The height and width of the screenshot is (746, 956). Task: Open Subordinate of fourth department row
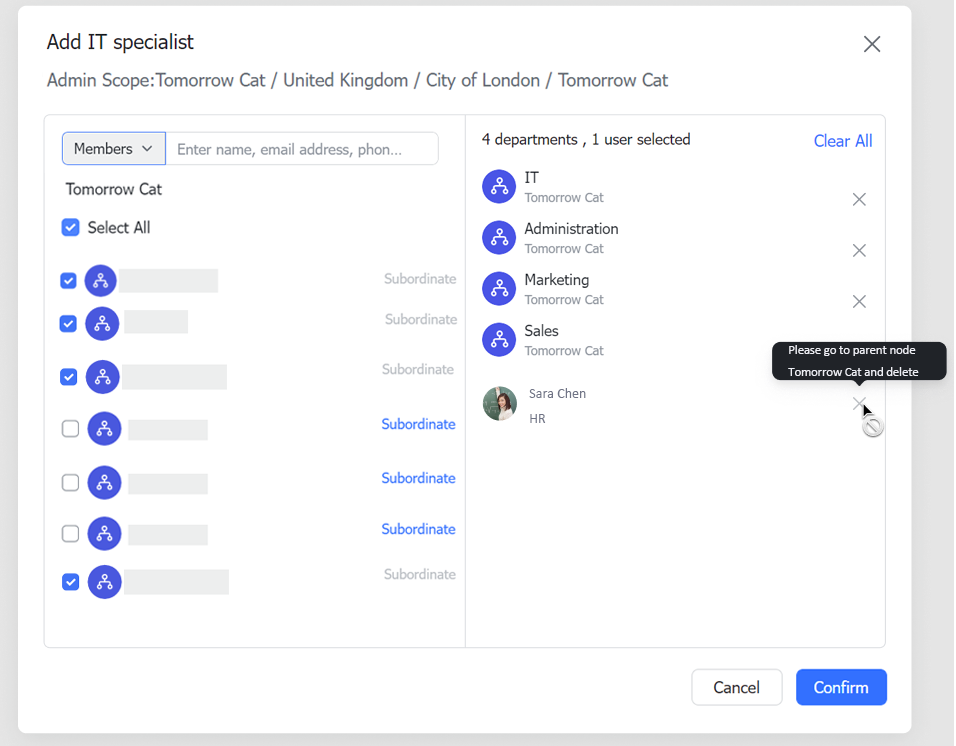[418, 425]
